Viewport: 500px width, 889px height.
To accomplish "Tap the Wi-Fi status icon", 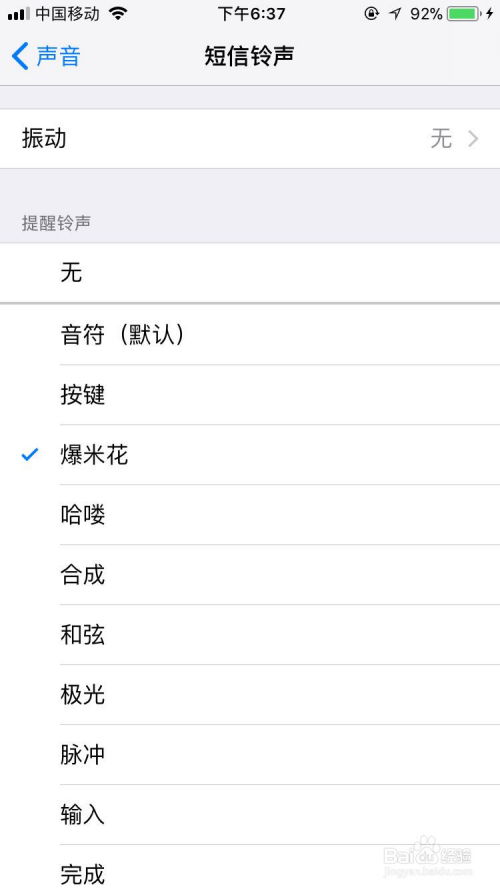I will pos(118,14).
